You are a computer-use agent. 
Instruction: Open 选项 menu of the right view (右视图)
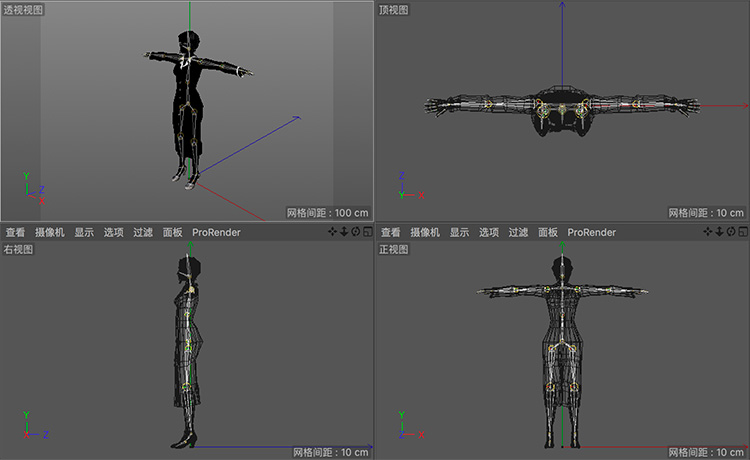(x=113, y=232)
